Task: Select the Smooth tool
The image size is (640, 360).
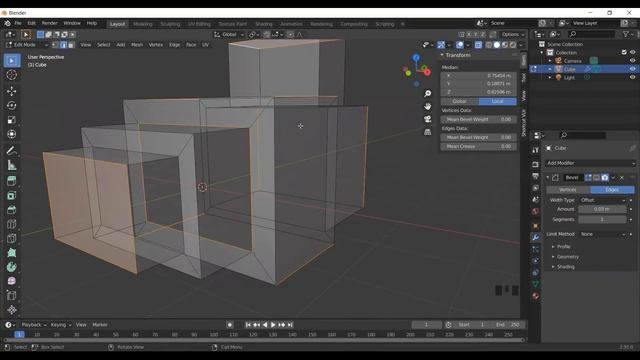Action: click(12, 281)
